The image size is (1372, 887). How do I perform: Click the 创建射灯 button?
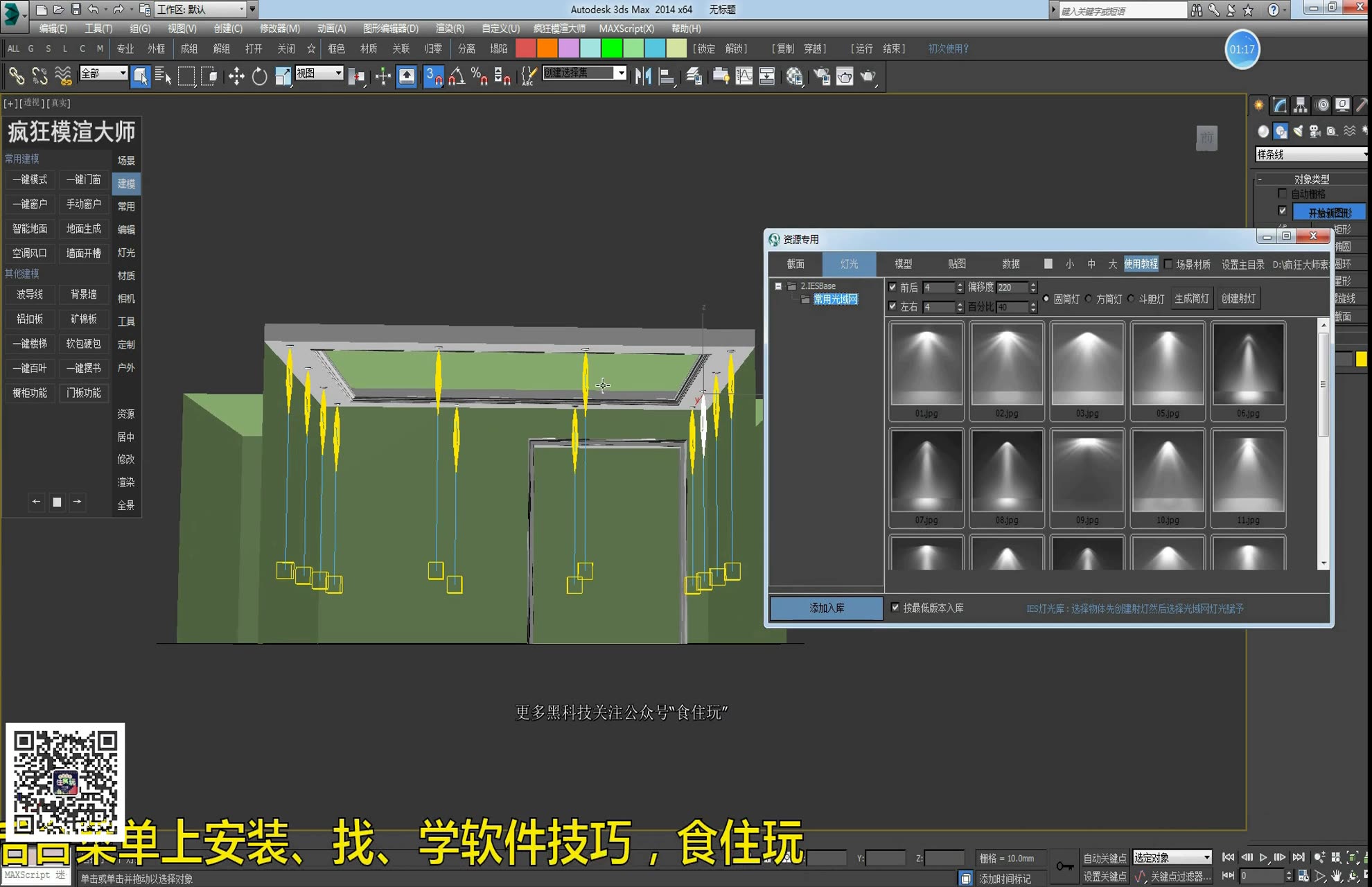pos(1238,299)
